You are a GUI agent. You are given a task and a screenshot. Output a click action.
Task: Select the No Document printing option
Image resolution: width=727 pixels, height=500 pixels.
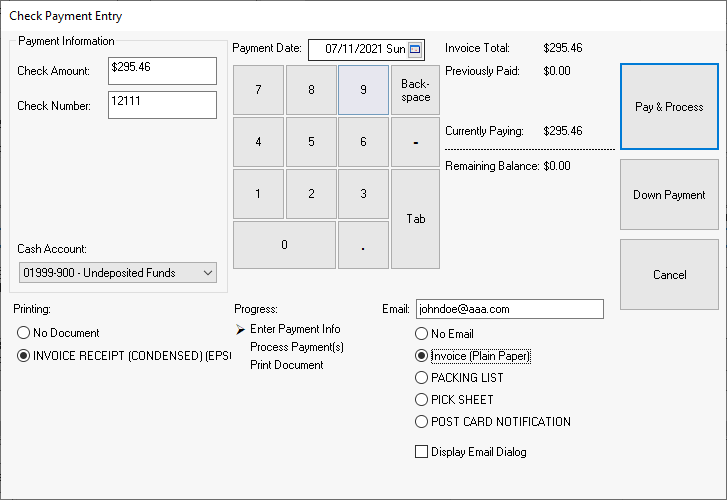[x=24, y=333]
